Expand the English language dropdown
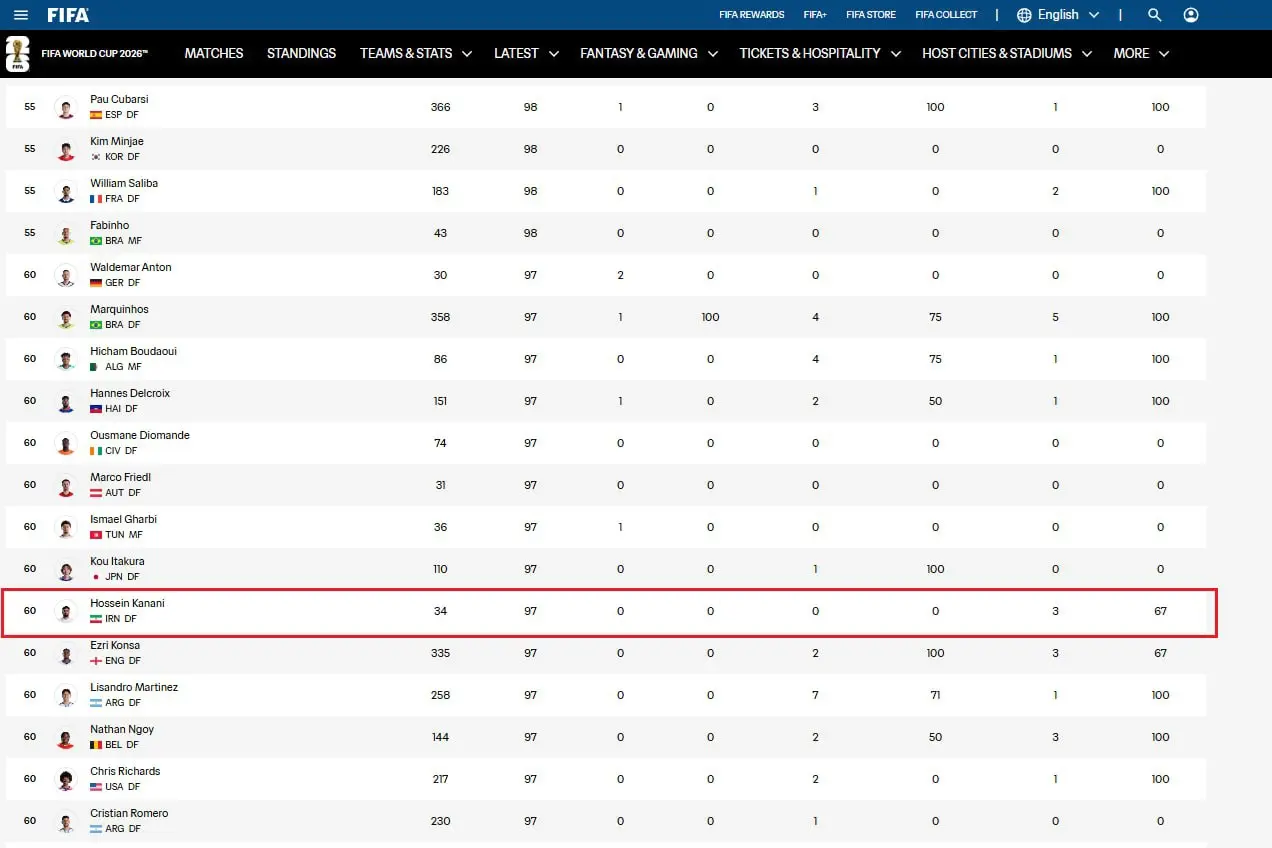 [1058, 15]
